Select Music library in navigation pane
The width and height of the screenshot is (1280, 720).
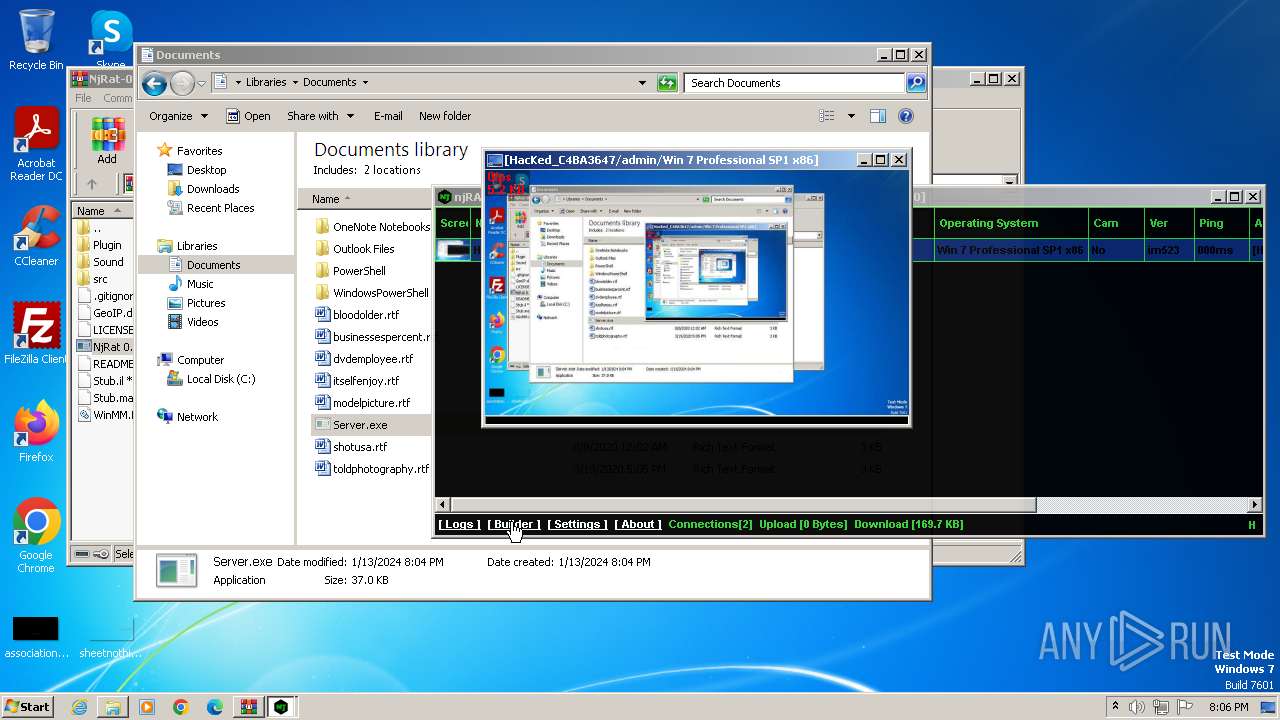199,284
